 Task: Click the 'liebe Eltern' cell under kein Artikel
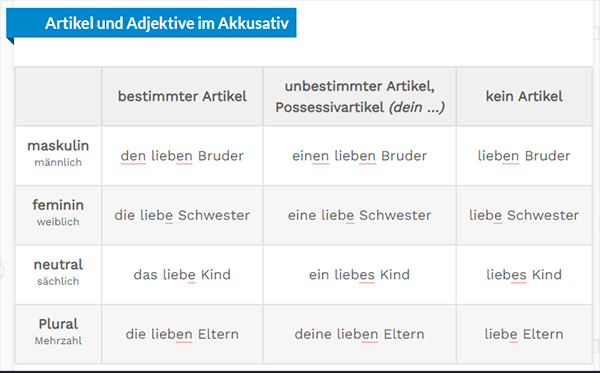(524, 334)
